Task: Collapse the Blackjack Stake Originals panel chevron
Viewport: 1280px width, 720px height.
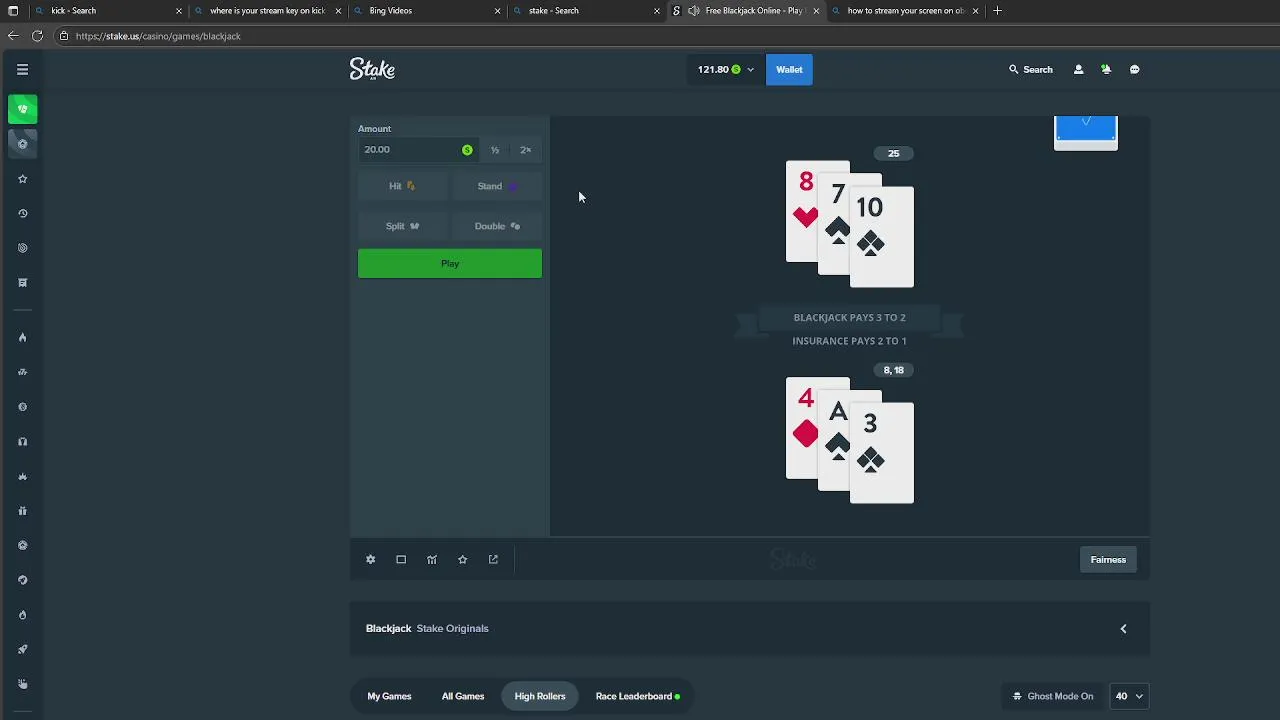Action: [x=1123, y=629]
